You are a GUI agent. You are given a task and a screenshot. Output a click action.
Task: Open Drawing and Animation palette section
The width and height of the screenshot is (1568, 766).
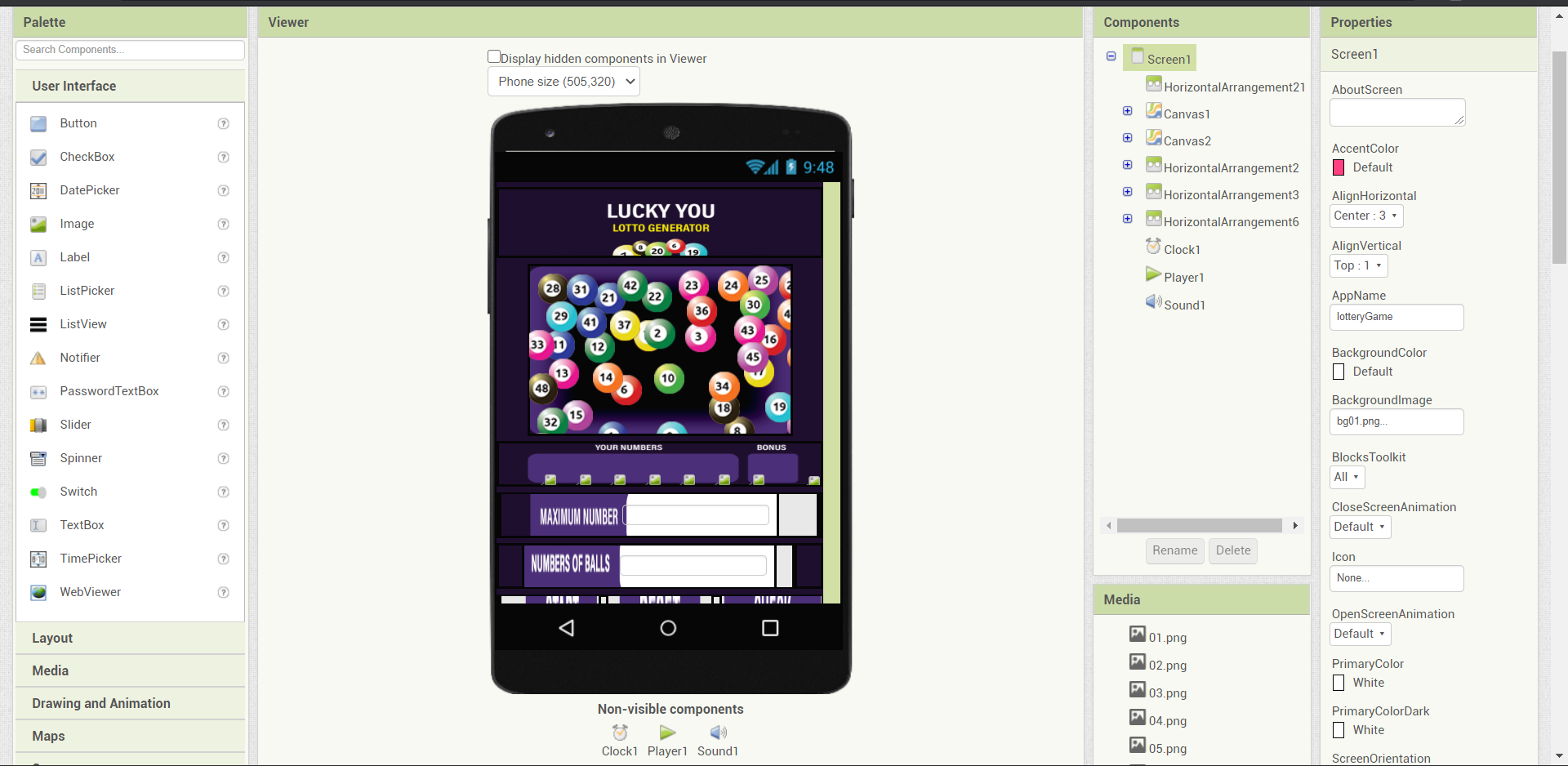130,704
